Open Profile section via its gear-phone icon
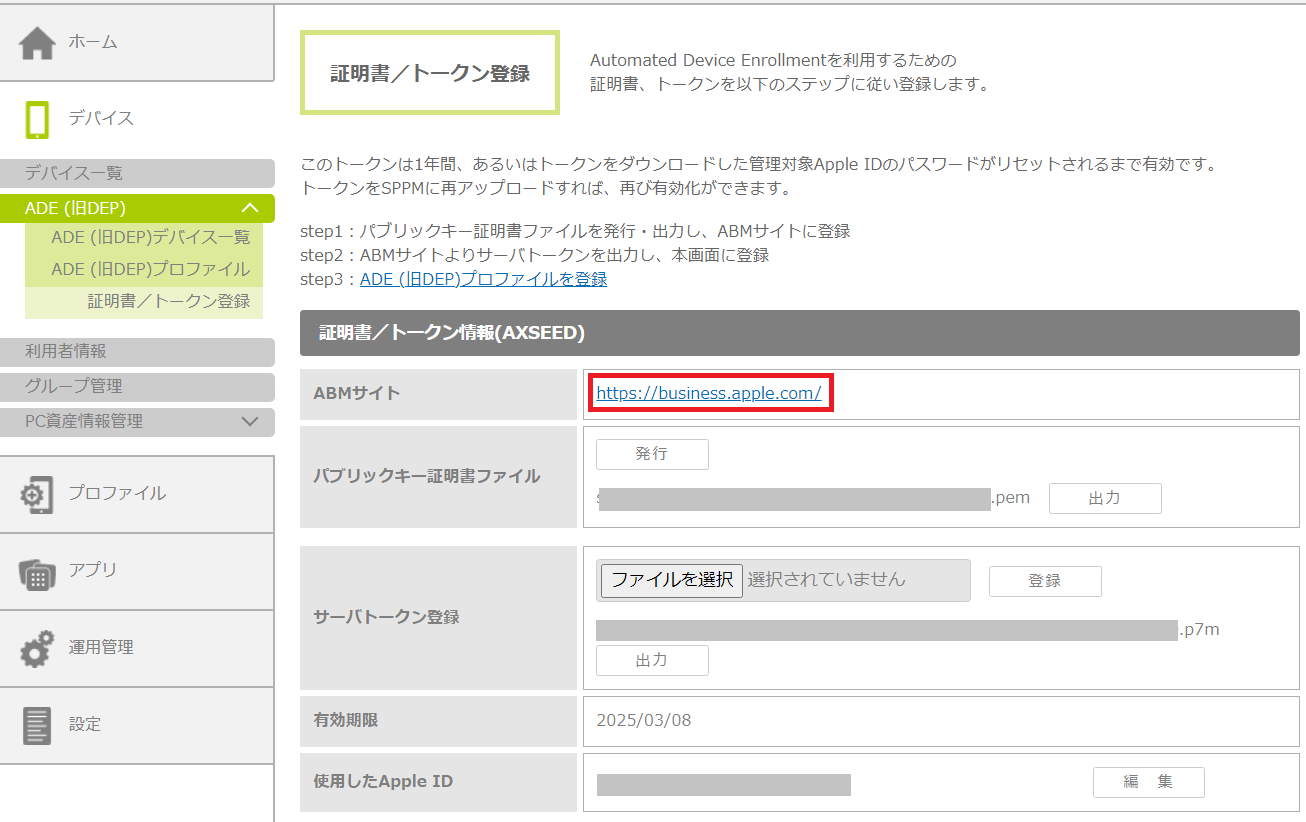The height and width of the screenshot is (822, 1306). pyautogui.click(x=38, y=495)
